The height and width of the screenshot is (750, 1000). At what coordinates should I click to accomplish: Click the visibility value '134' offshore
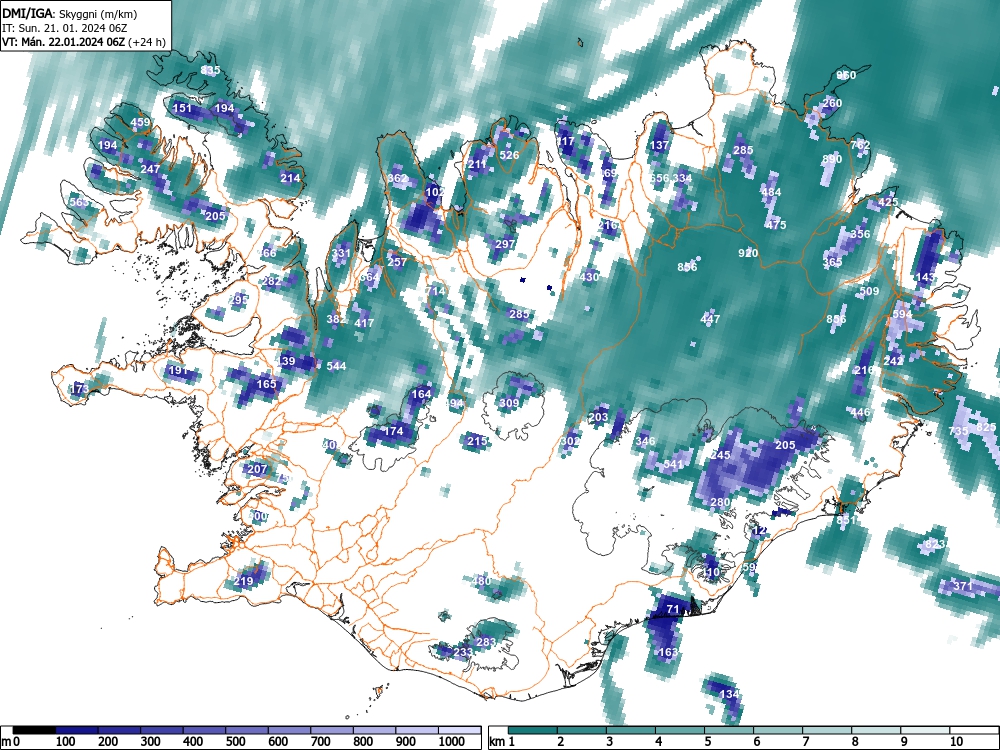coord(729,694)
